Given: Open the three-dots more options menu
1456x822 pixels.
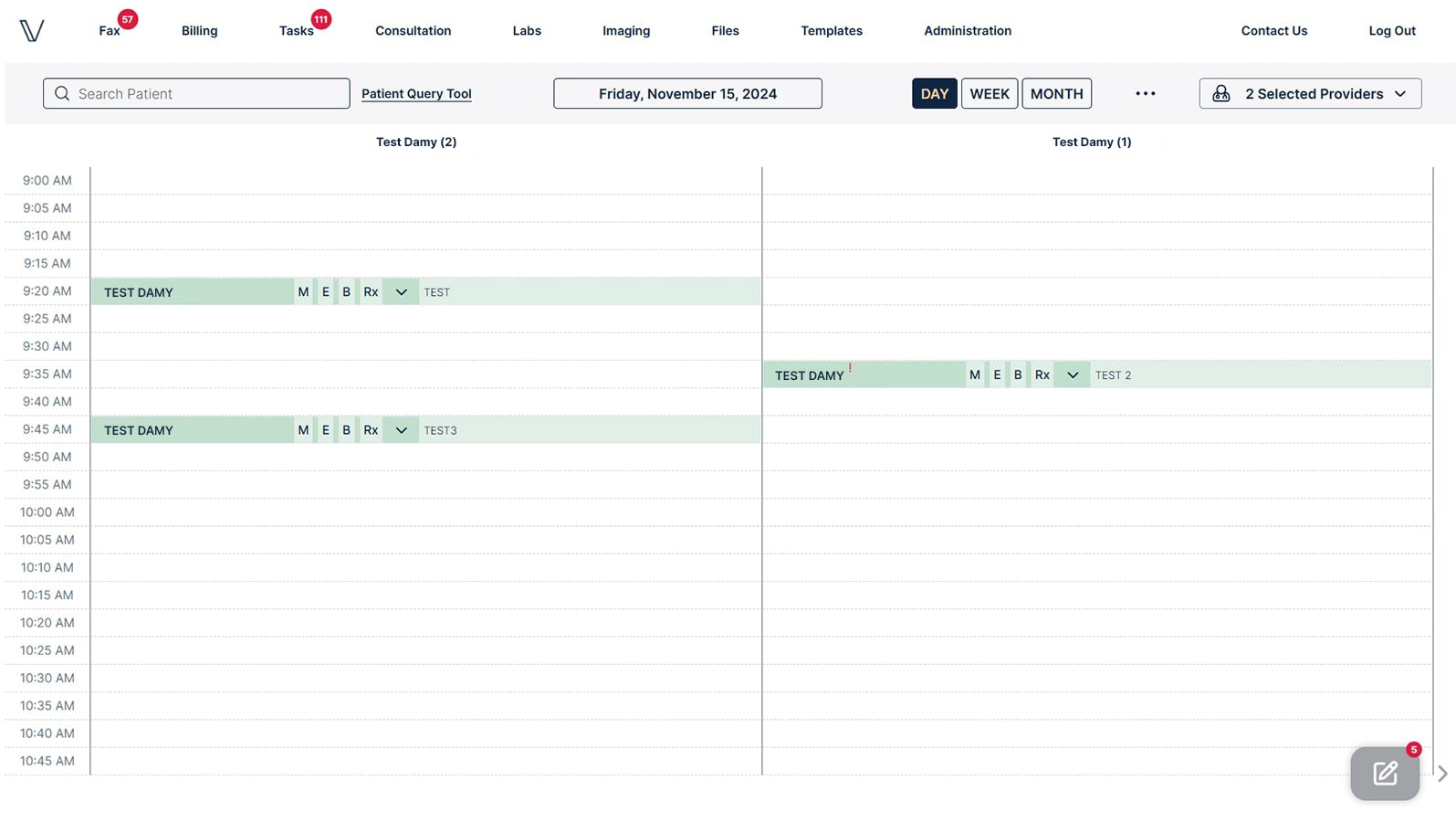Looking at the screenshot, I should (x=1146, y=93).
